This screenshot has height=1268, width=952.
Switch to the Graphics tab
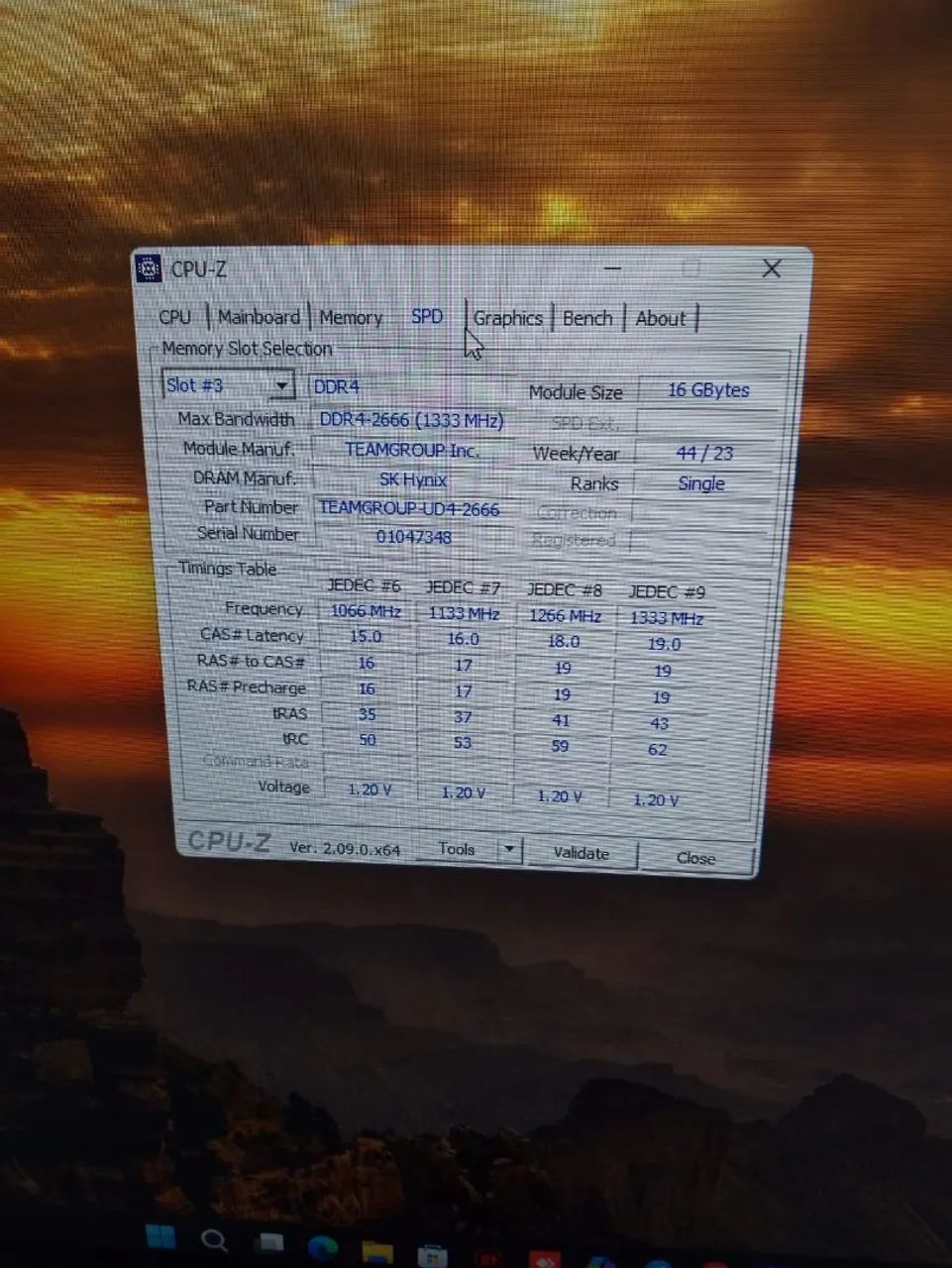point(508,318)
